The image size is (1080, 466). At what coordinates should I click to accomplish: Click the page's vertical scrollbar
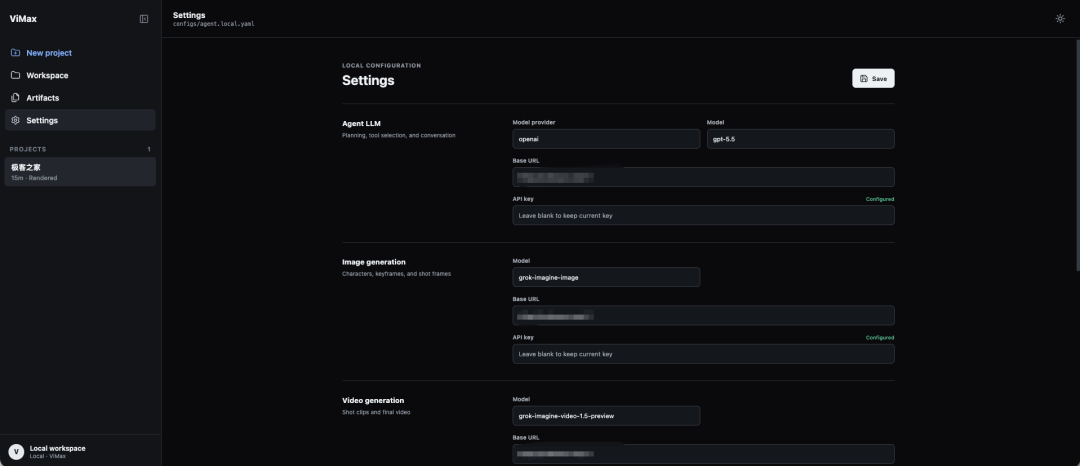[1077, 155]
